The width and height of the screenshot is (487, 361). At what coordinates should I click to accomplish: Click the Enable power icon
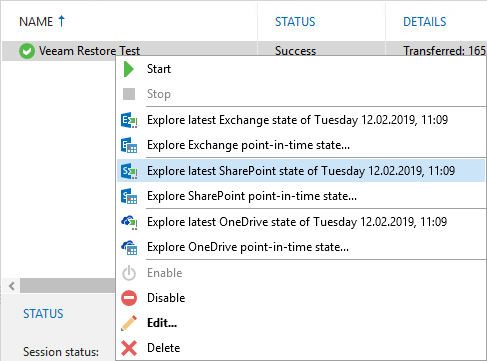[129, 273]
